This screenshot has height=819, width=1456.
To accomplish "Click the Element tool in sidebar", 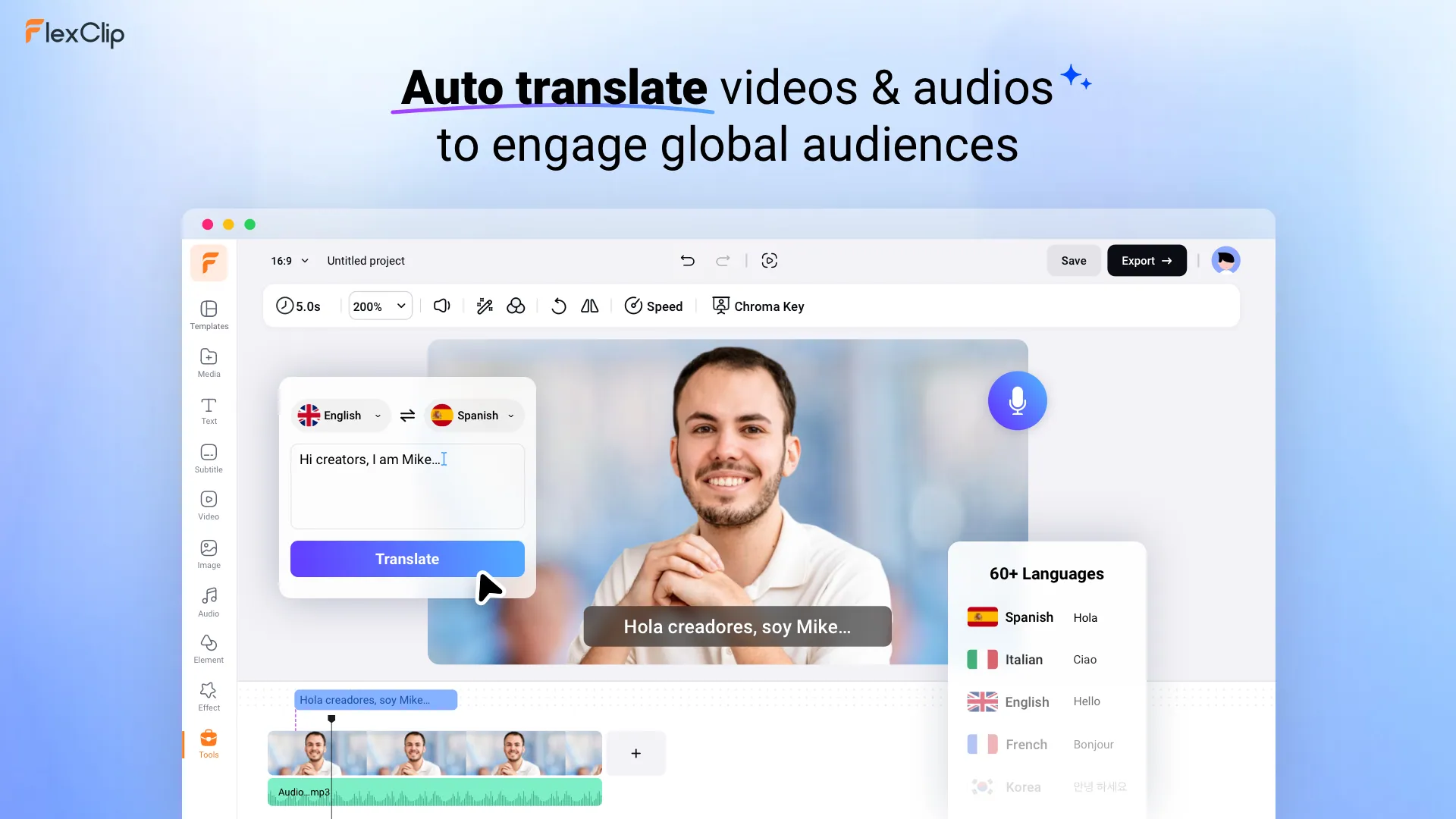I will [208, 648].
